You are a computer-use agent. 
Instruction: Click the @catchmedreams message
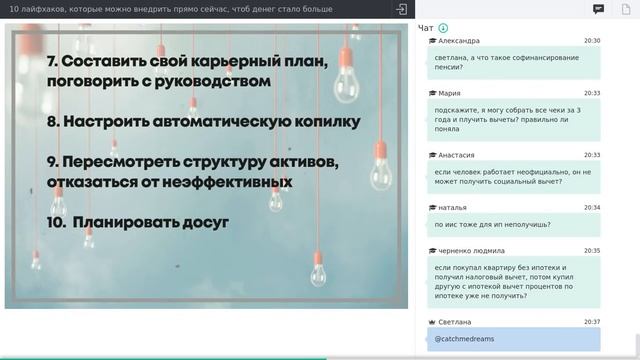[514, 339]
